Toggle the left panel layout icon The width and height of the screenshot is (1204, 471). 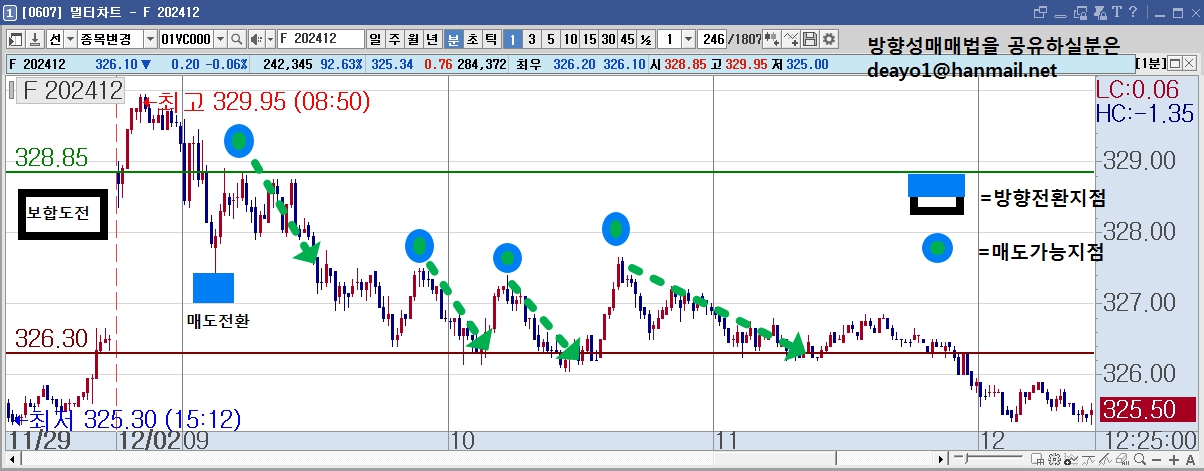[17, 39]
